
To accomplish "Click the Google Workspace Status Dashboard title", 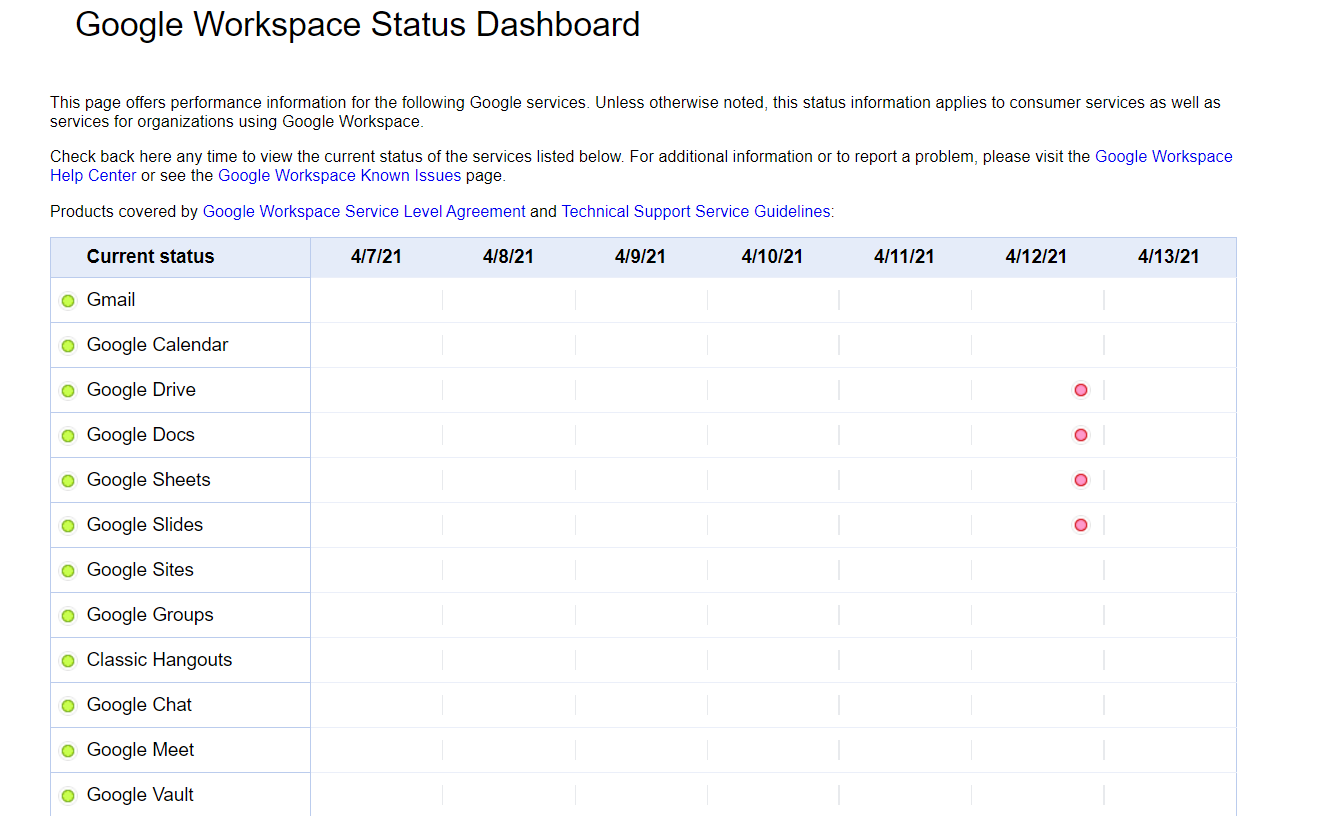I will pos(357,24).
